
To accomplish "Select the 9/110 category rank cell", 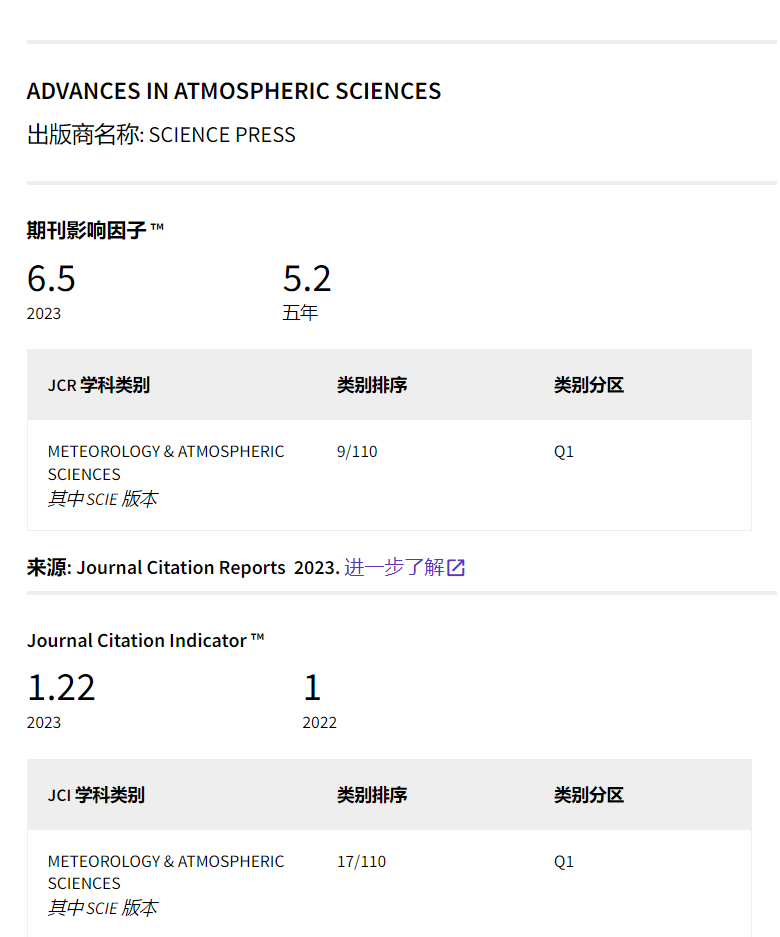I will coord(357,451).
